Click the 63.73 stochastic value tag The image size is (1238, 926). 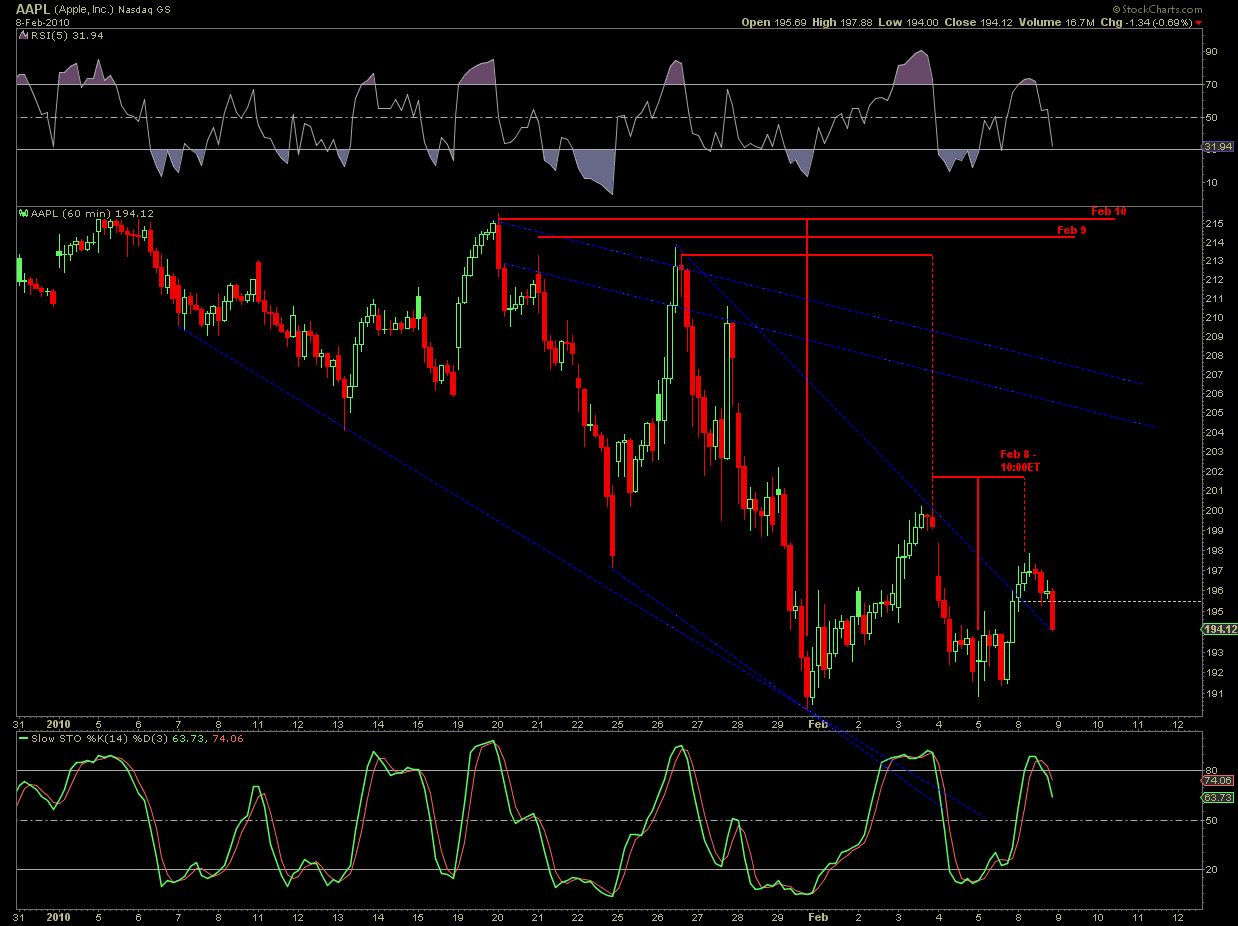point(1219,797)
